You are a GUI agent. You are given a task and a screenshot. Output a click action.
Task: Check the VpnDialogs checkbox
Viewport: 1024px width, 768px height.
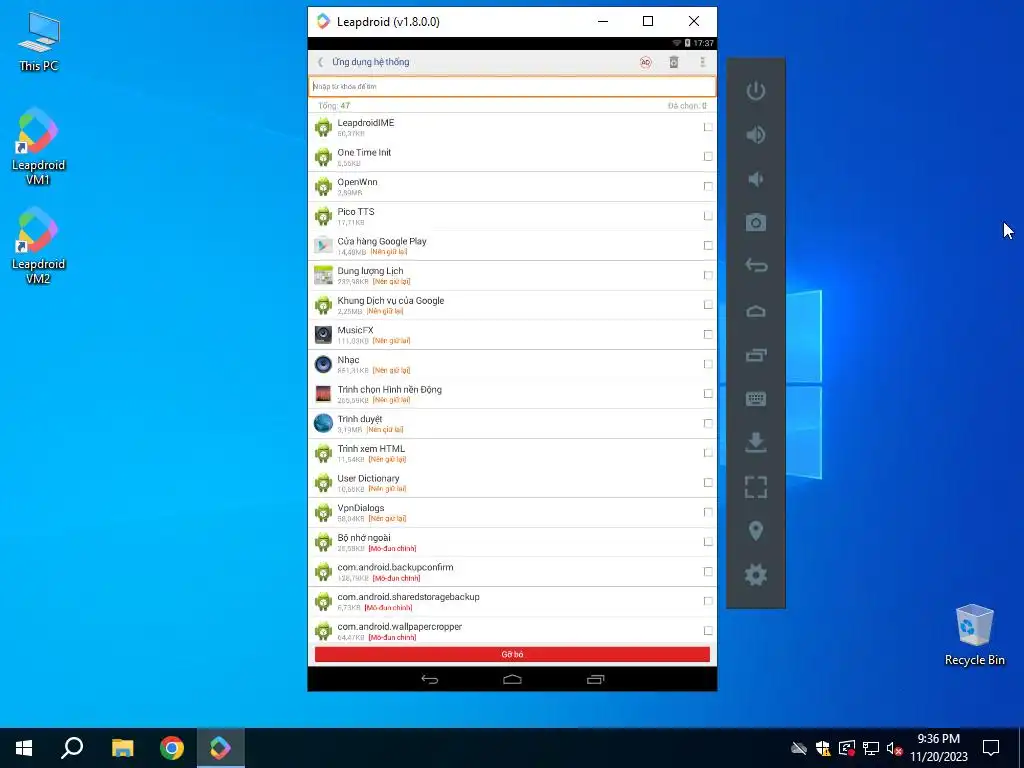click(708, 512)
